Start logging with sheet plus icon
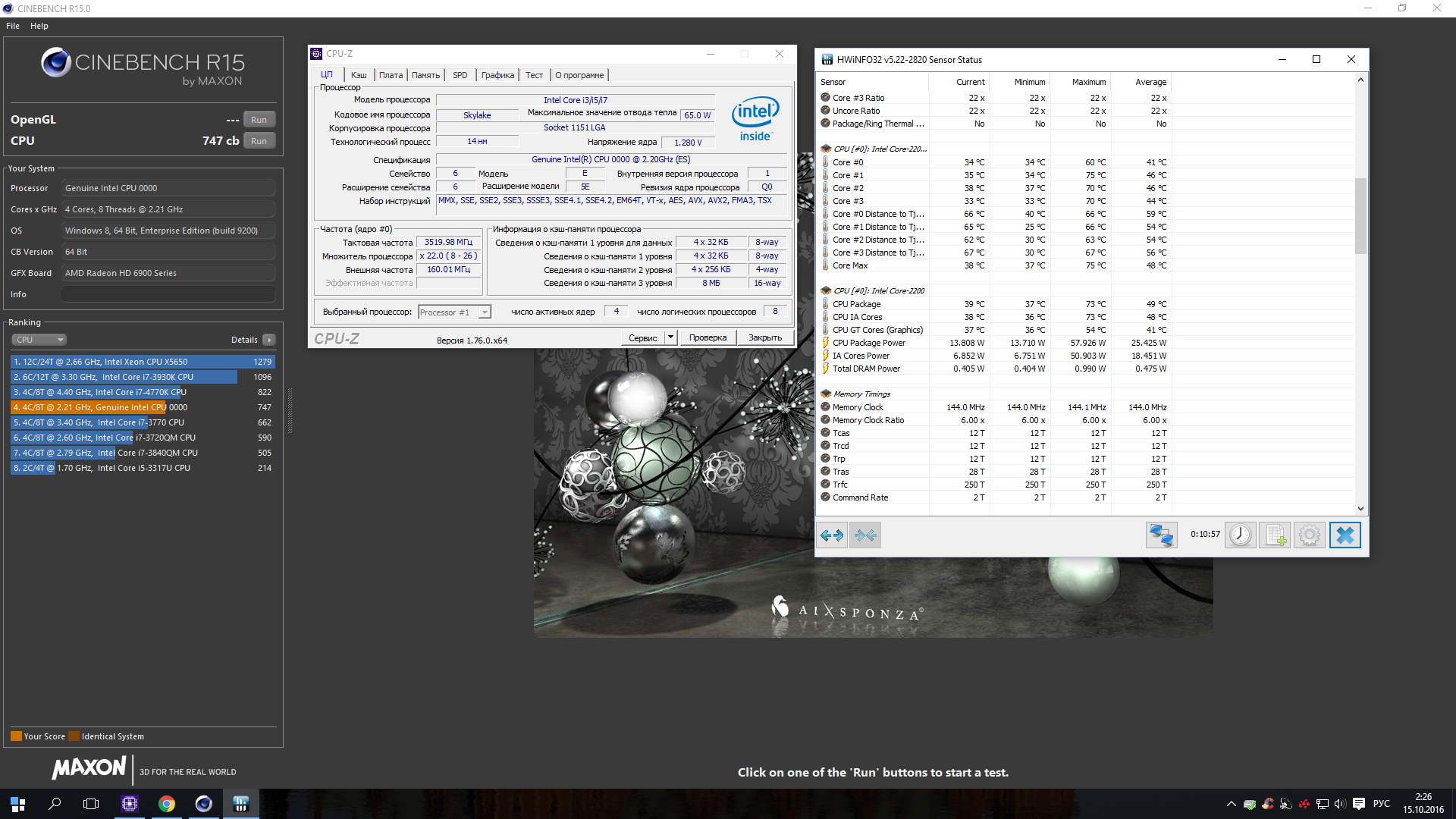 click(1275, 535)
